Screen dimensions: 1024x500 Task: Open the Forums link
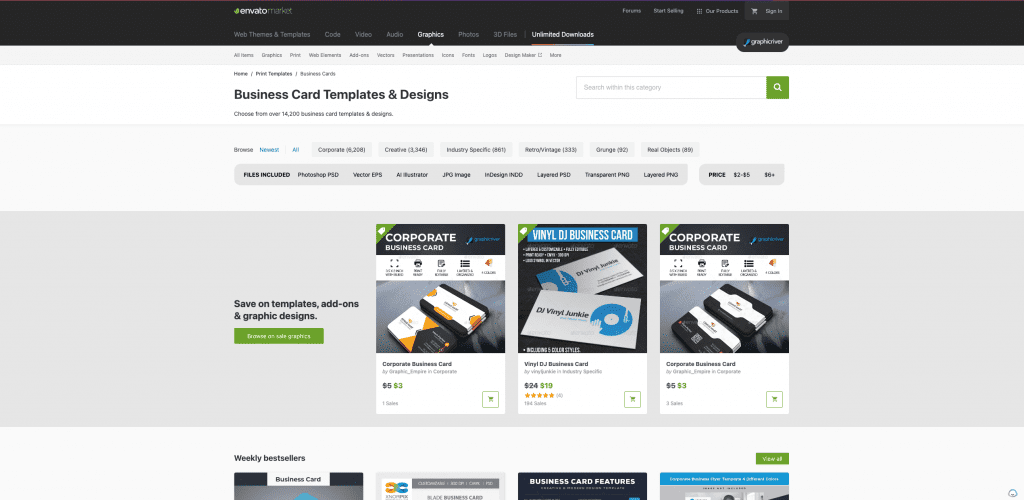coord(632,11)
